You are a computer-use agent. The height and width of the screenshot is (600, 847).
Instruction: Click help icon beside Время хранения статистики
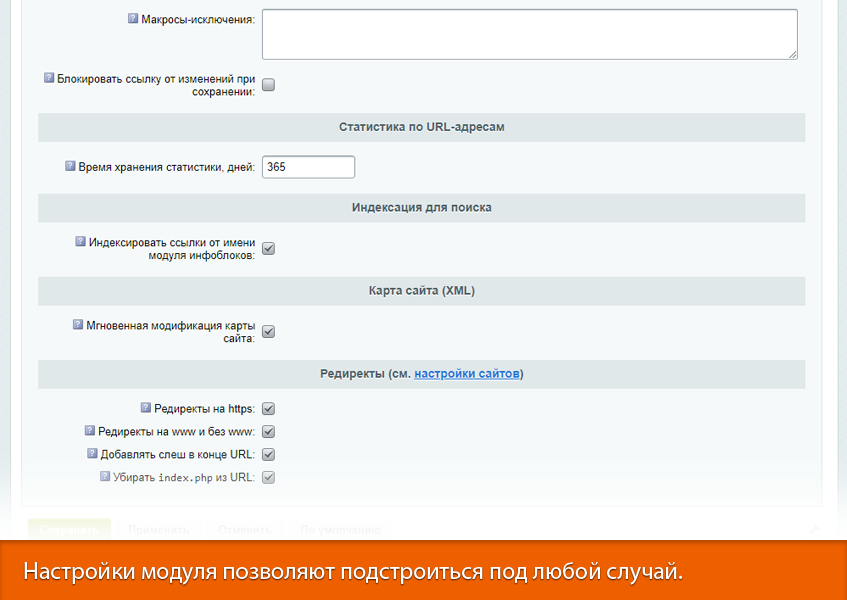(x=70, y=166)
